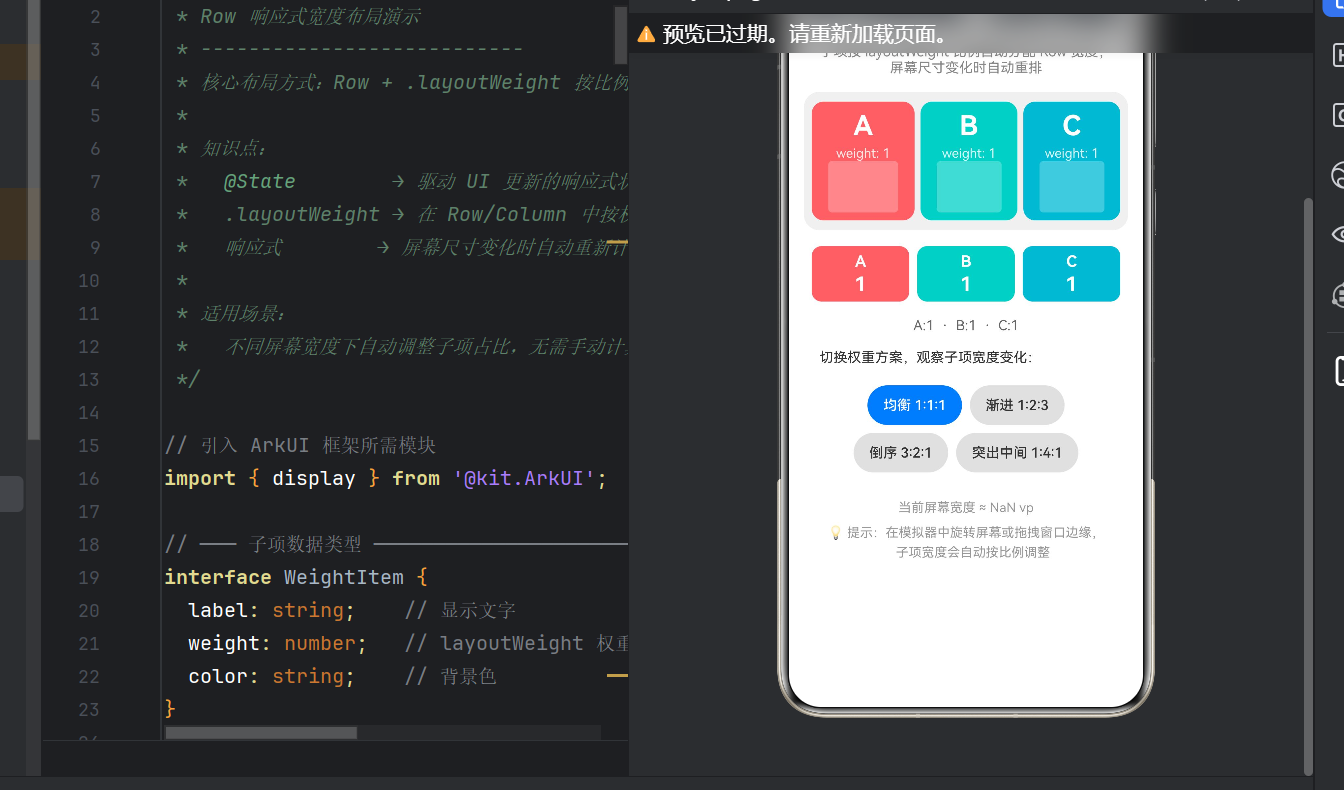
Task: Click line number 23 in the gutter
Action: coord(89,709)
